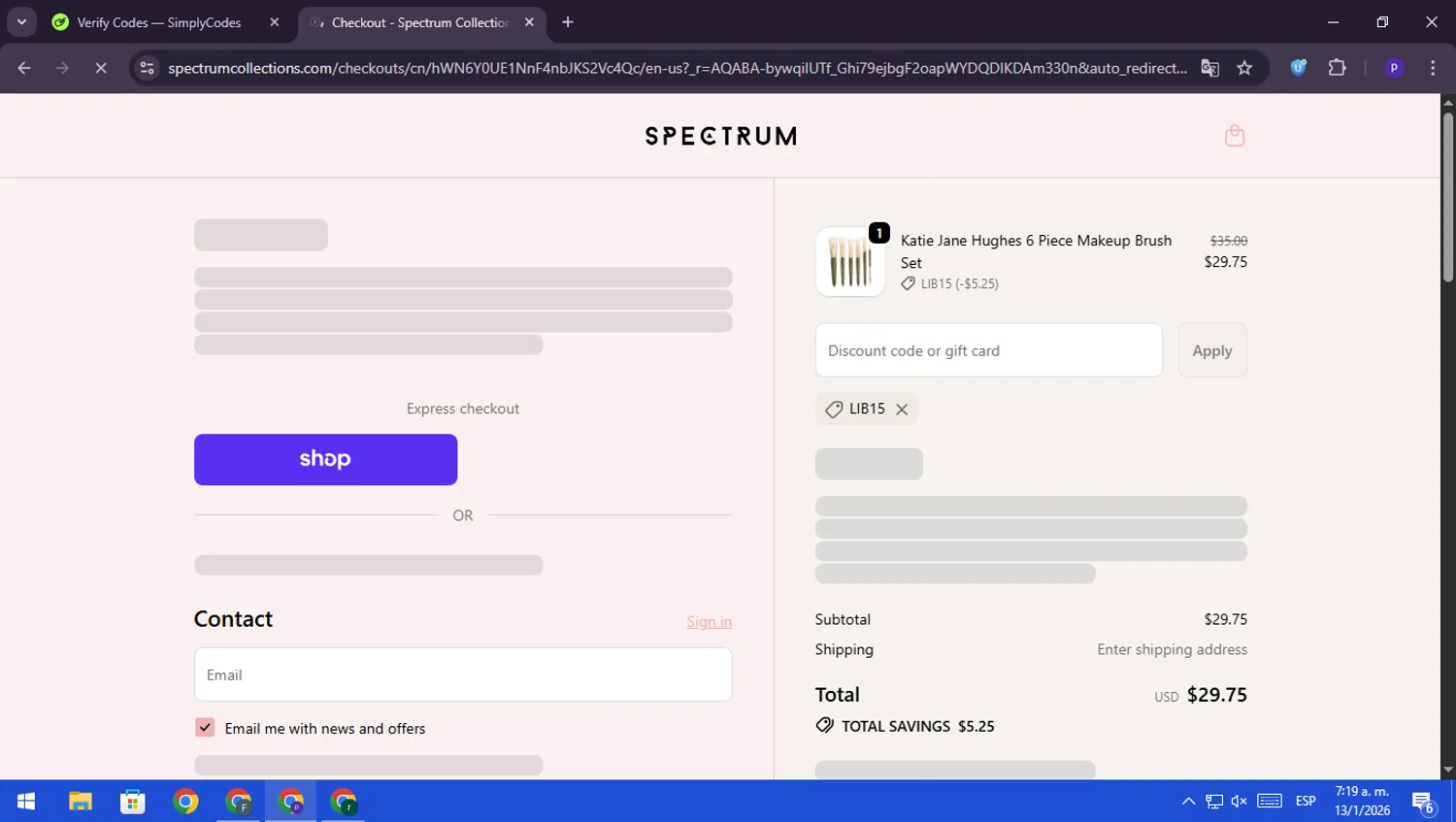Open the Chrome three-dot menu
This screenshot has height=822, width=1456.
1433,68
